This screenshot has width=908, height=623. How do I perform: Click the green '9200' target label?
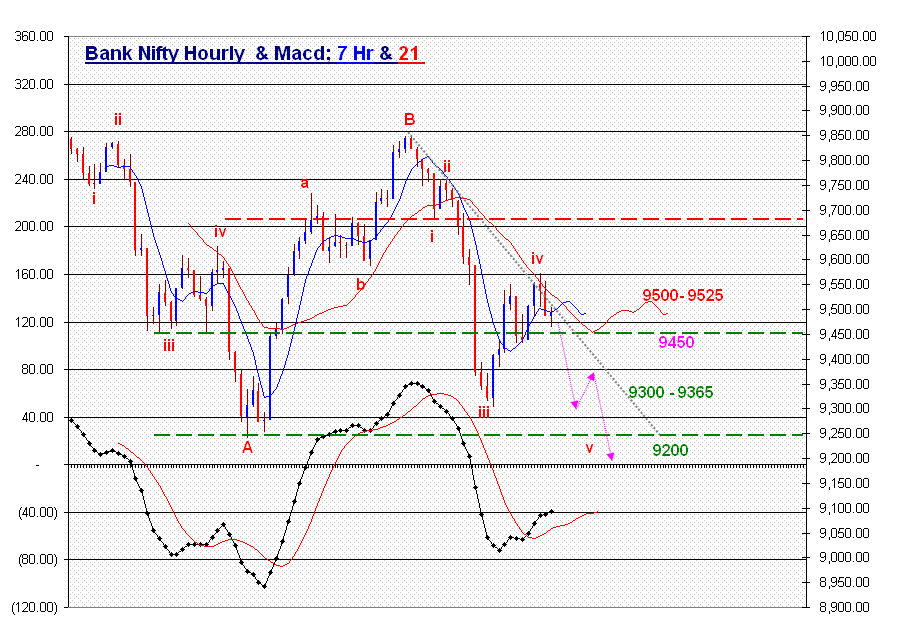point(671,450)
